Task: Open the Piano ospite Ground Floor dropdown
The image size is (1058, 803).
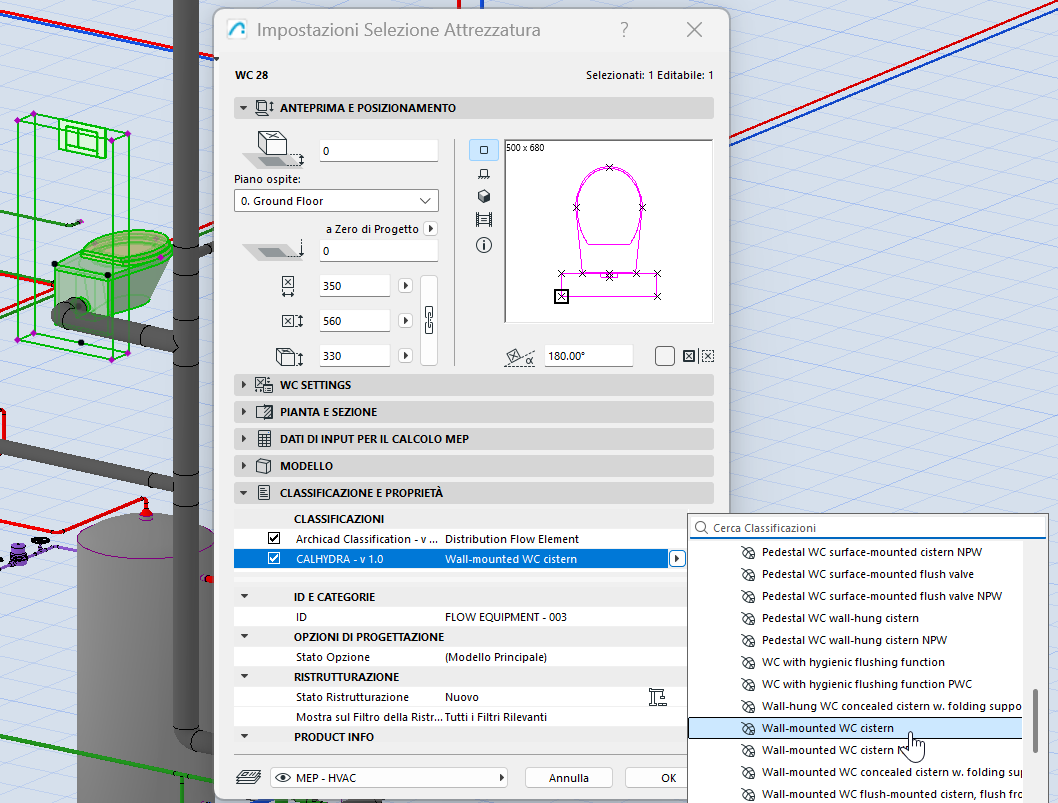Action: (x=335, y=201)
